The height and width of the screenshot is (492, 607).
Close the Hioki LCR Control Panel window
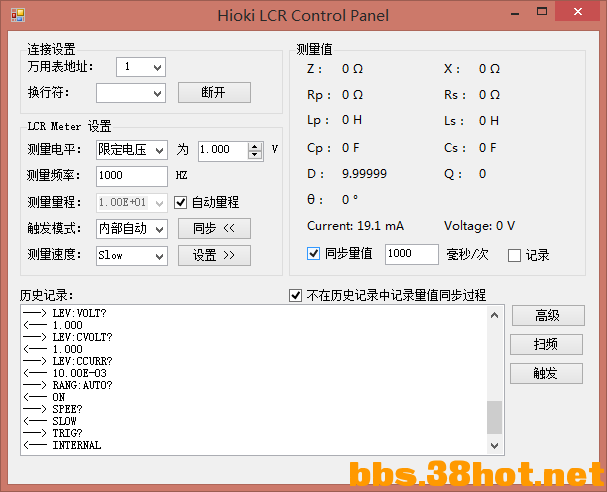click(x=578, y=12)
